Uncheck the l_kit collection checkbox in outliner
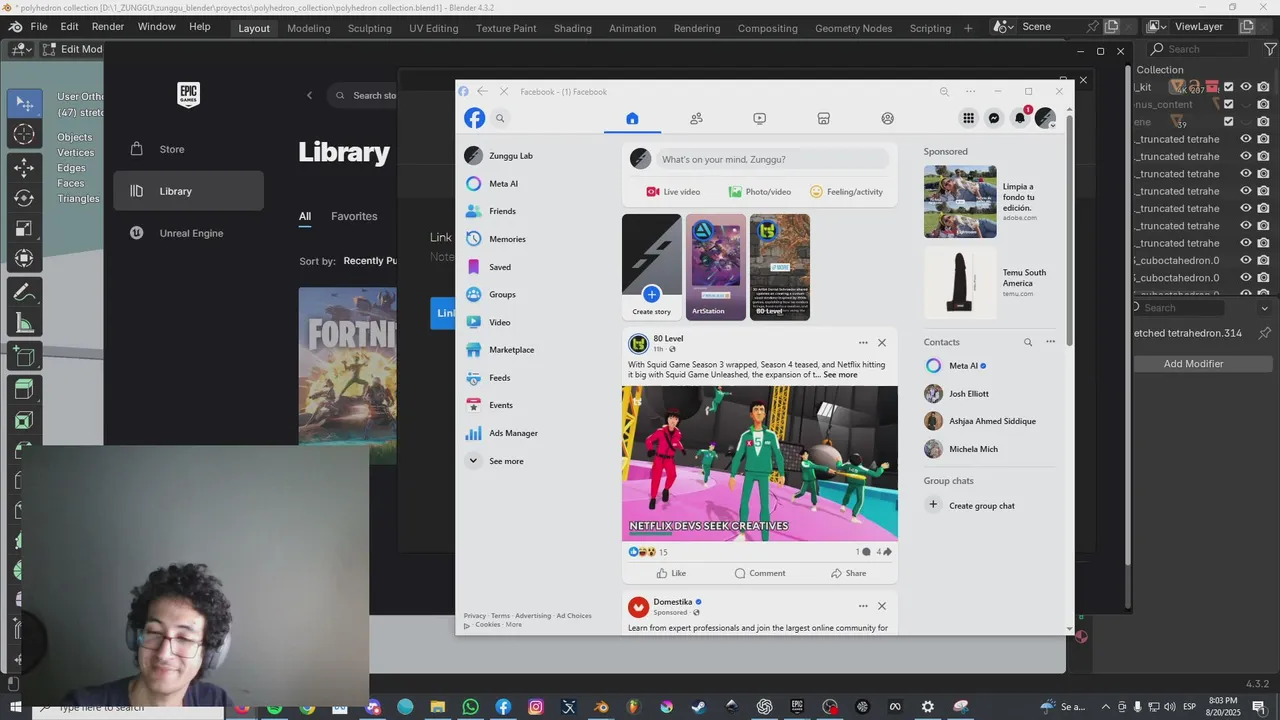The image size is (1280, 720). click(x=1229, y=87)
